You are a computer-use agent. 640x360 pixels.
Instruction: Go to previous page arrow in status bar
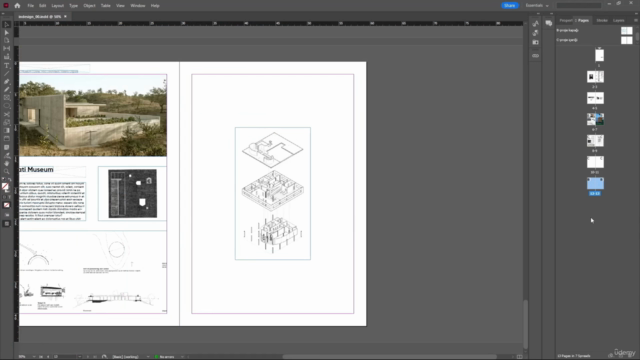click(x=48, y=357)
